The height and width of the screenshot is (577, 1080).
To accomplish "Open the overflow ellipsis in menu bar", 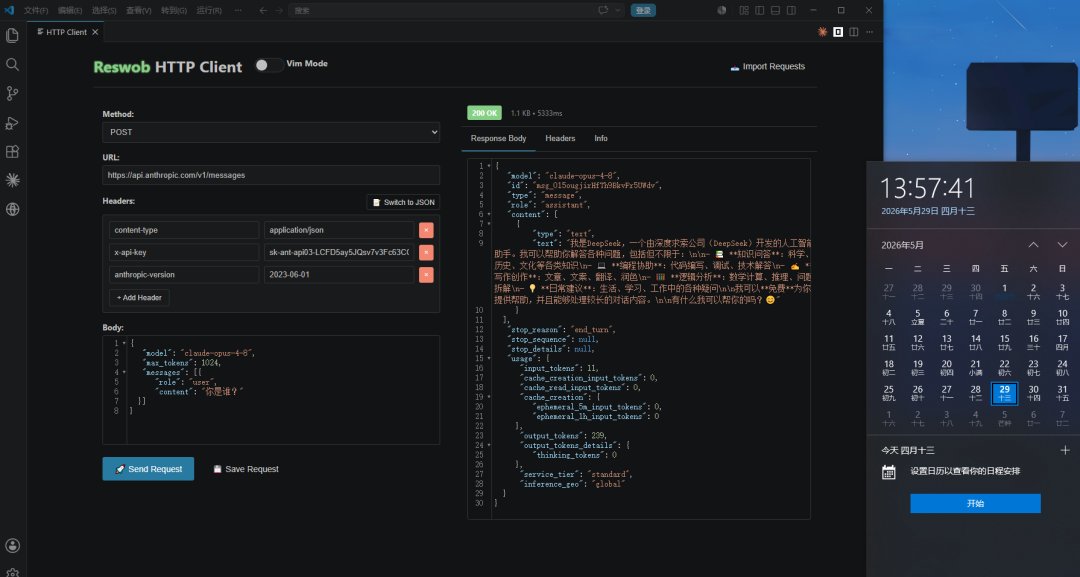I will (238, 10).
